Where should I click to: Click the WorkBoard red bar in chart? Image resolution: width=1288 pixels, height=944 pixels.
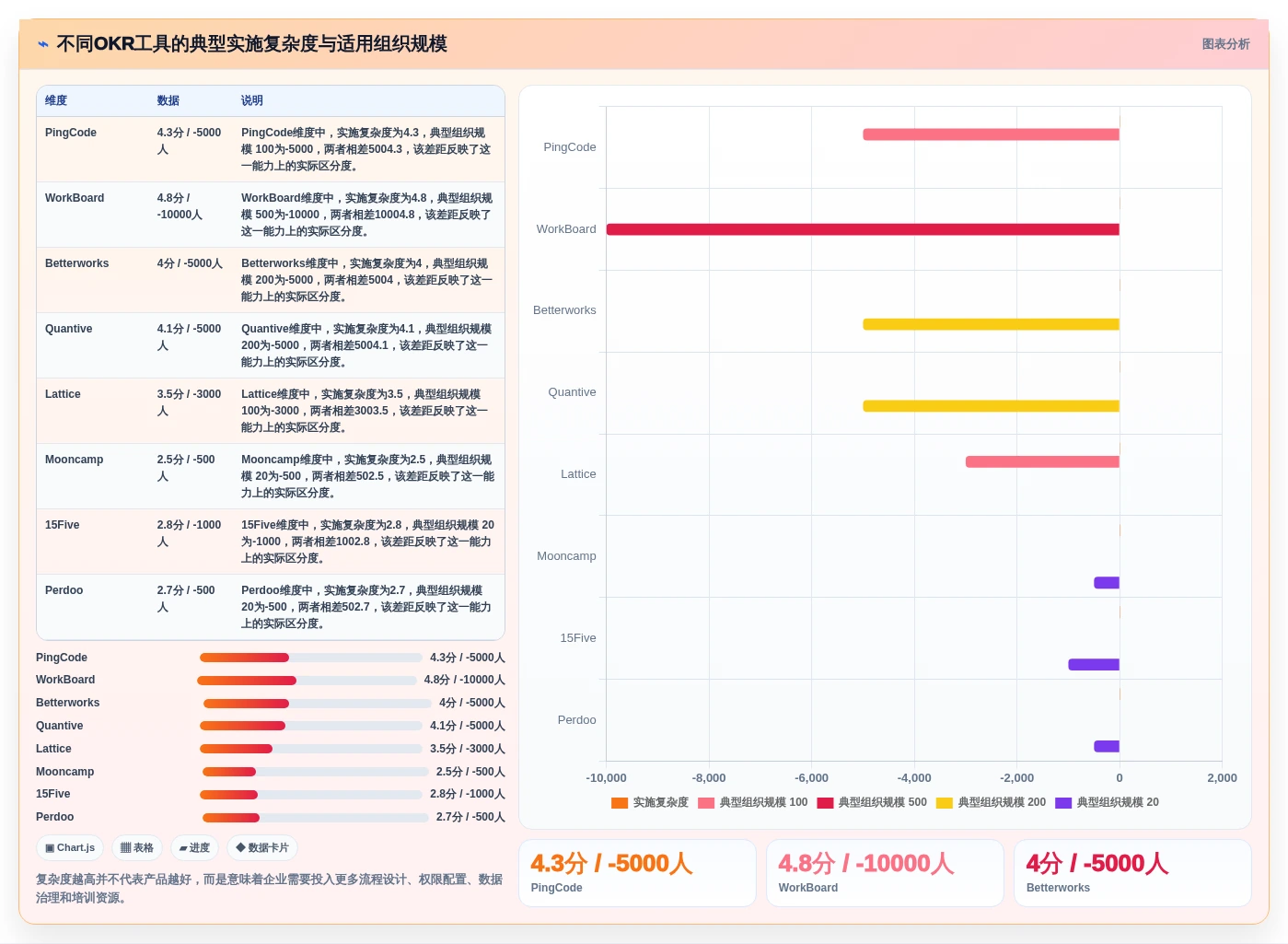point(863,229)
